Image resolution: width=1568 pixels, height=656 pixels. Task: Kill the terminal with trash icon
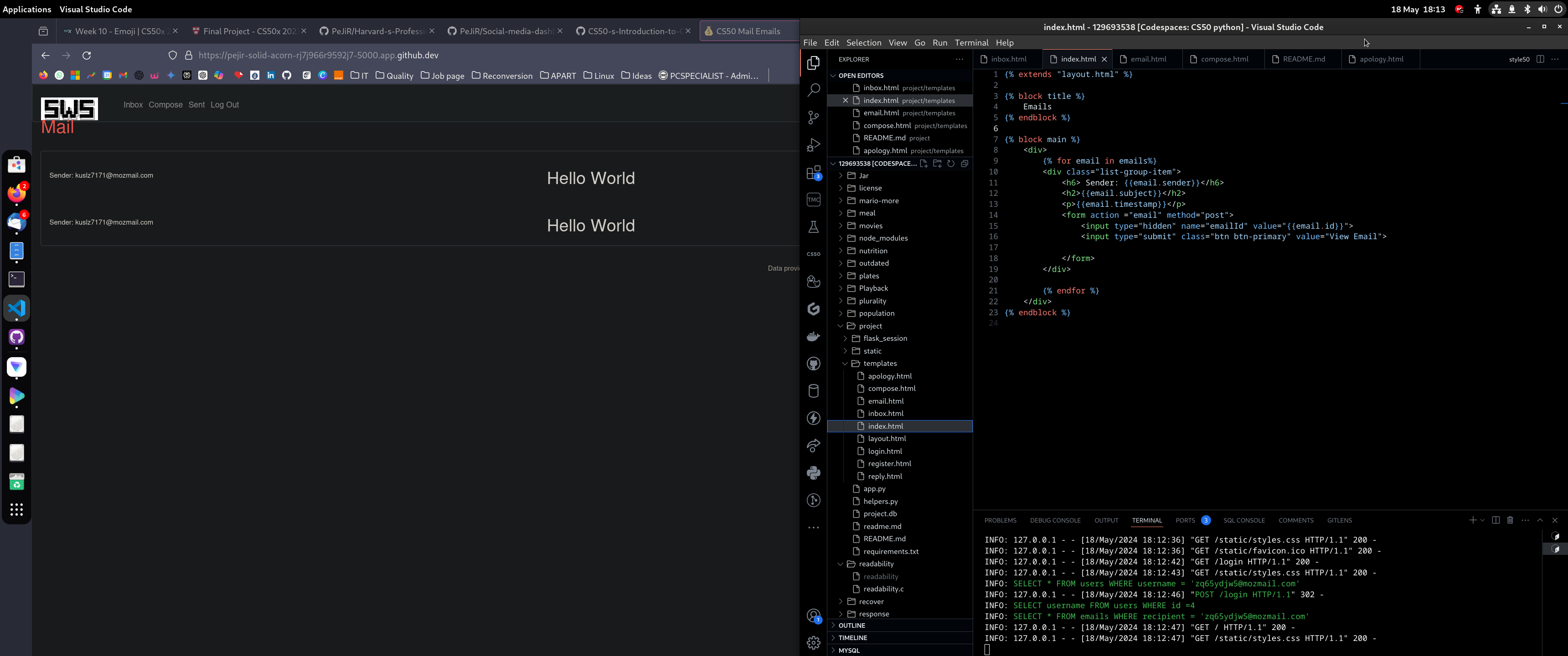tap(1510, 520)
